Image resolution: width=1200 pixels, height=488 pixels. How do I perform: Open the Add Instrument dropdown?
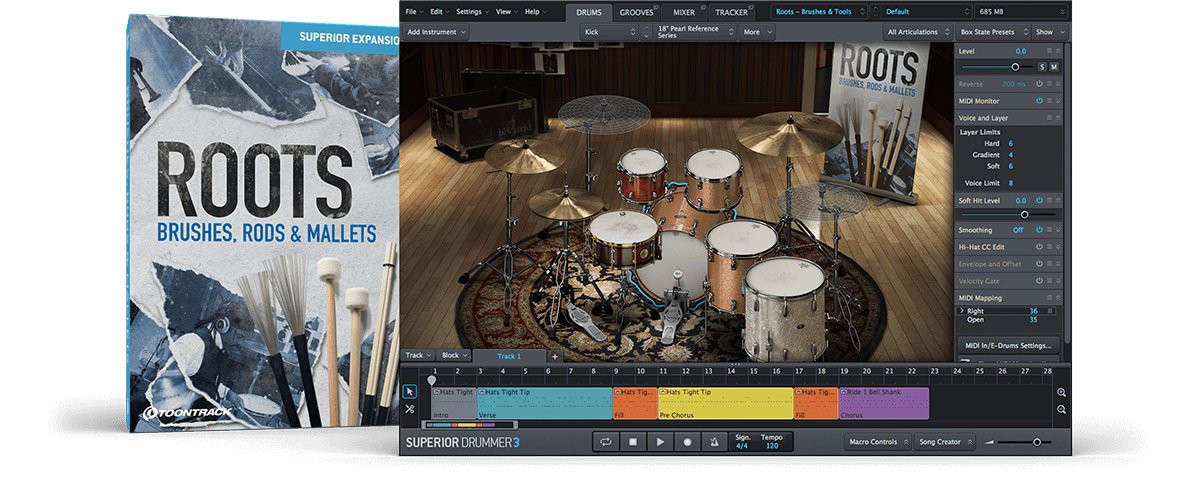pyautogui.click(x=437, y=32)
